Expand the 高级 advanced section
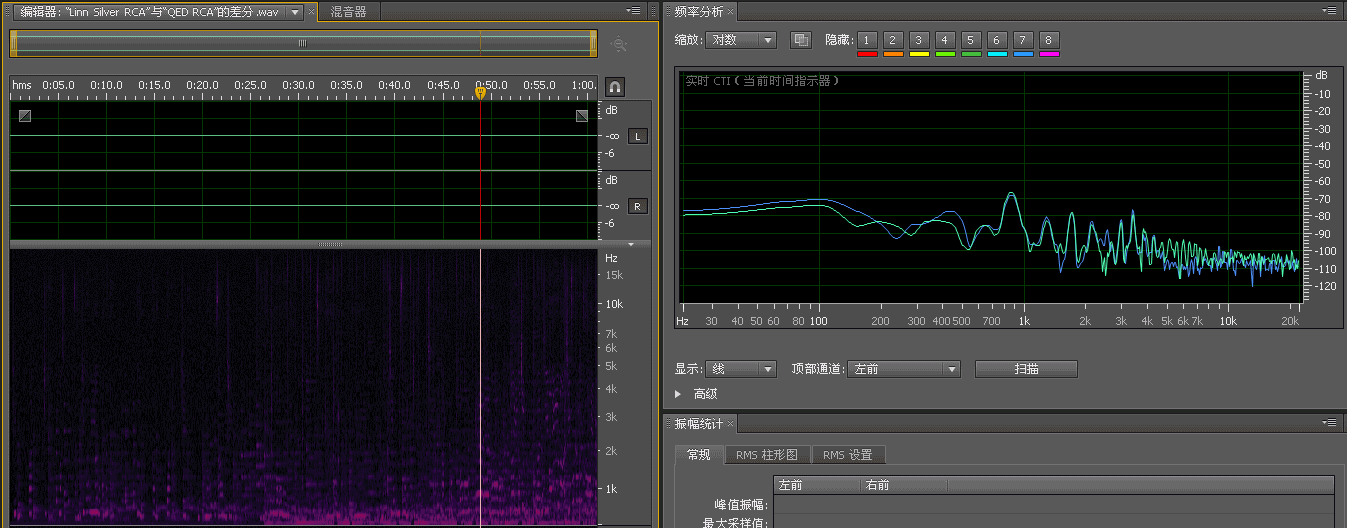This screenshot has width=1347, height=528. (x=681, y=394)
